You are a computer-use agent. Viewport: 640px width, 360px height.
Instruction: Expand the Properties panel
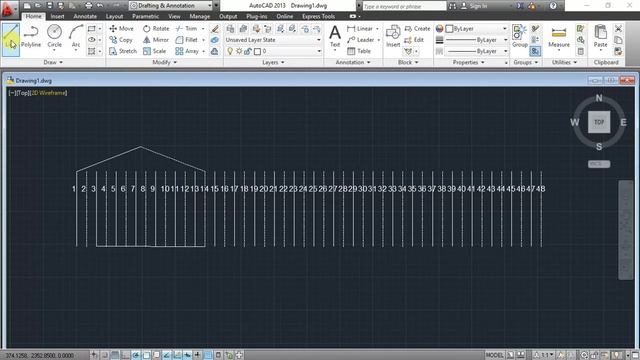click(x=469, y=62)
